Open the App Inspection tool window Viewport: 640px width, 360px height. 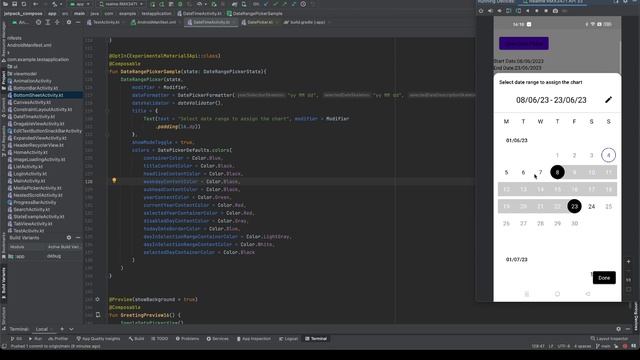tap(254, 339)
